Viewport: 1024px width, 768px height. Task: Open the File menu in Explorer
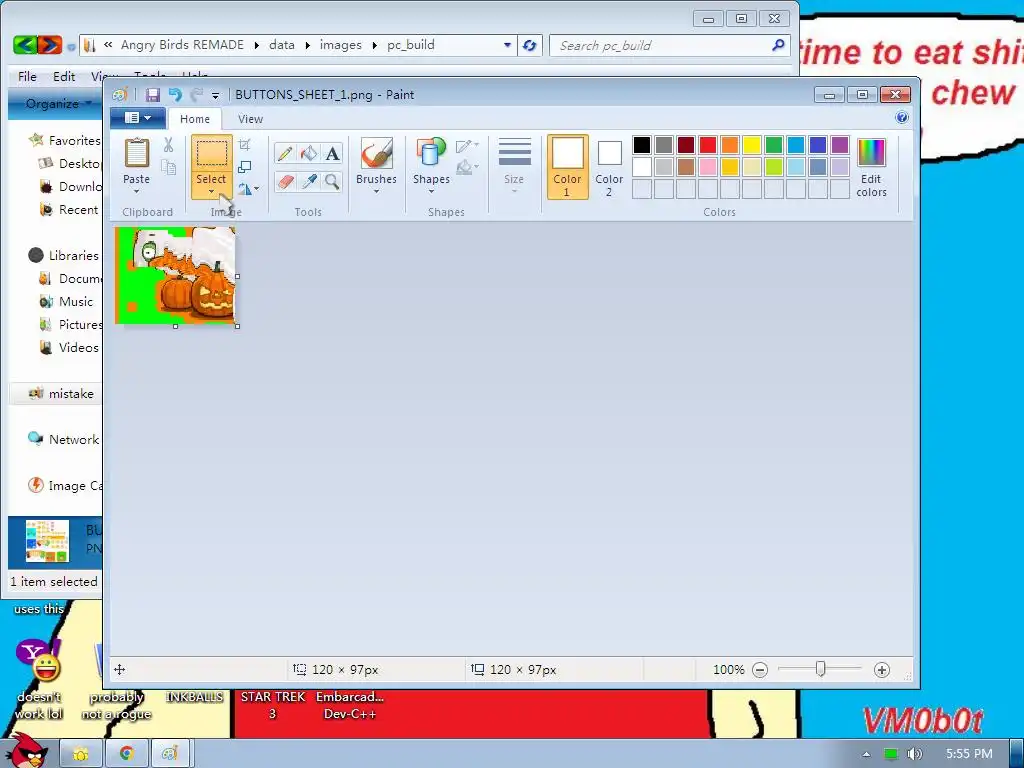click(x=27, y=76)
